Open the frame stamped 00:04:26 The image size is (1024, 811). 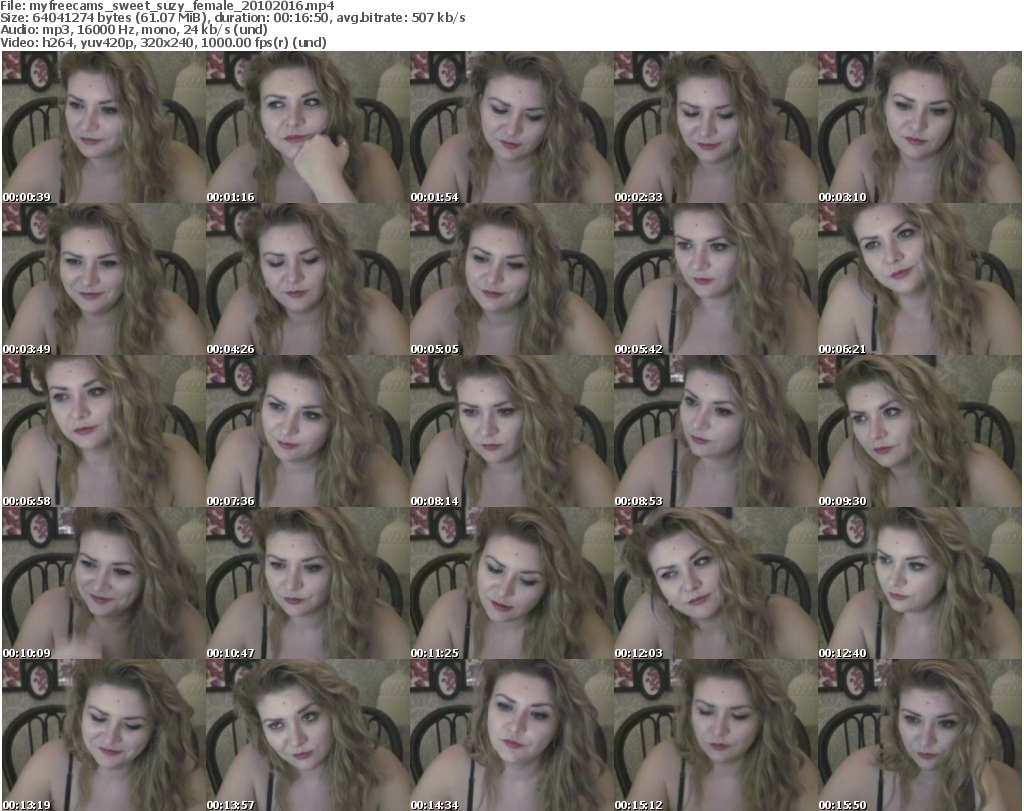click(x=308, y=279)
